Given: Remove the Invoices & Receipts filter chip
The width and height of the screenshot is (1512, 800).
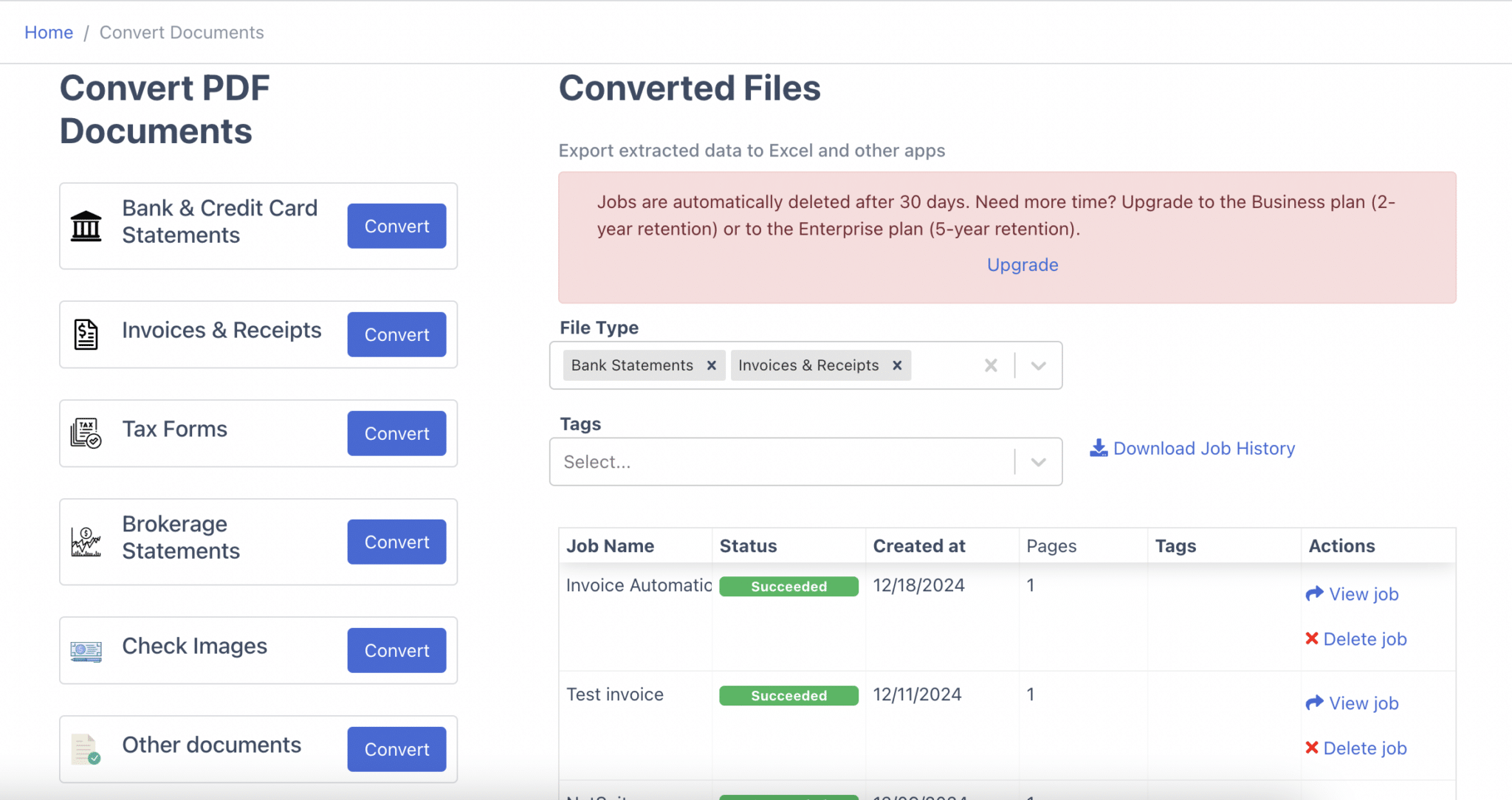Looking at the screenshot, I should coord(897,365).
